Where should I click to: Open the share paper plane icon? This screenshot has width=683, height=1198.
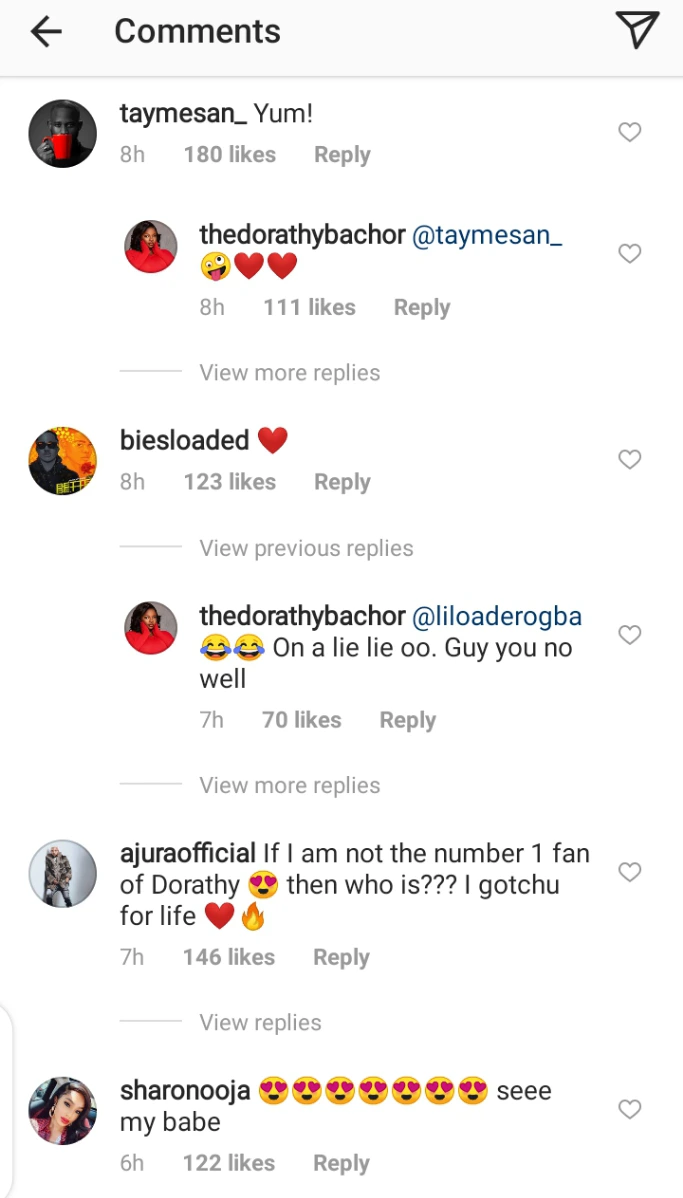[637, 31]
